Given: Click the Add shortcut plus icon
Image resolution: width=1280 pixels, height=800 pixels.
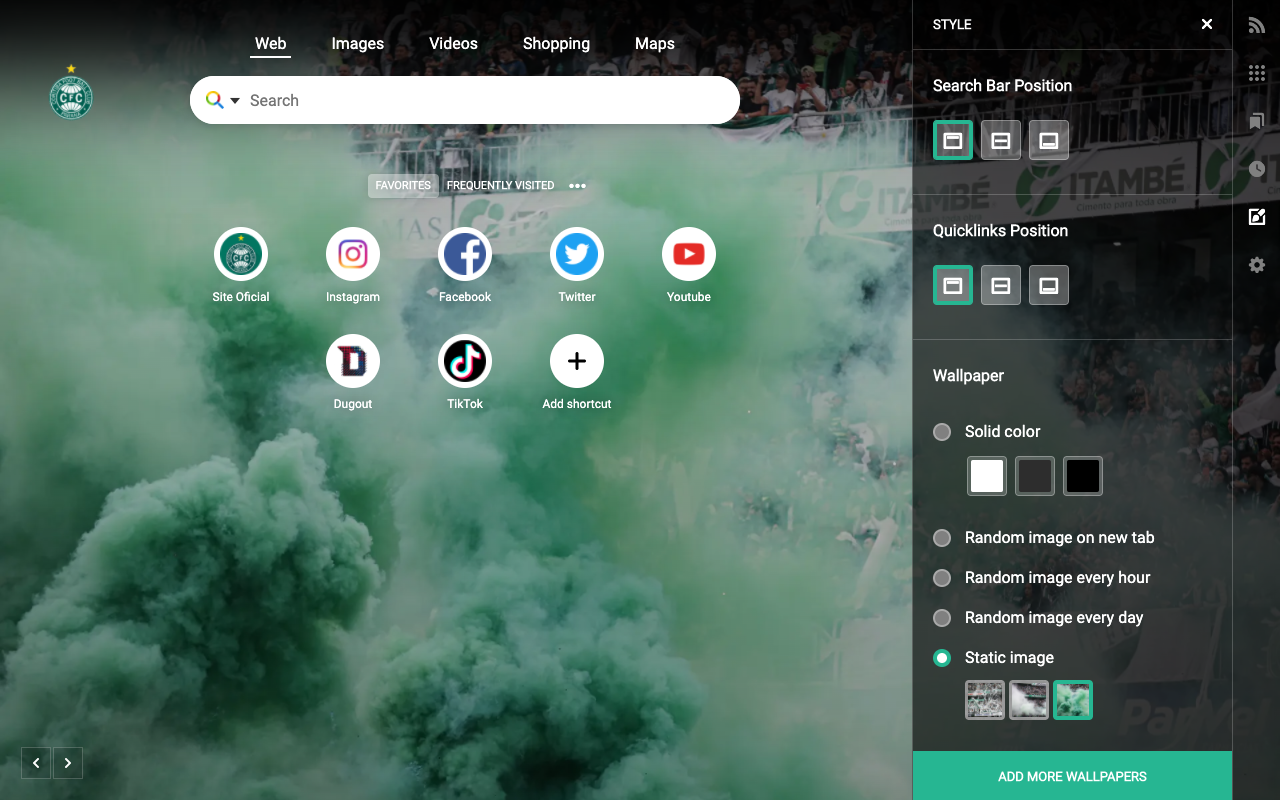Looking at the screenshot, I should (x=577, y=361).
